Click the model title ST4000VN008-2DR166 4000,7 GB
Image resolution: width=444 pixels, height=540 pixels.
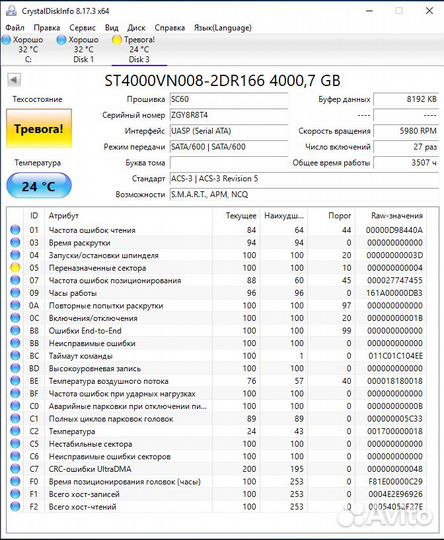click(222, 81)
